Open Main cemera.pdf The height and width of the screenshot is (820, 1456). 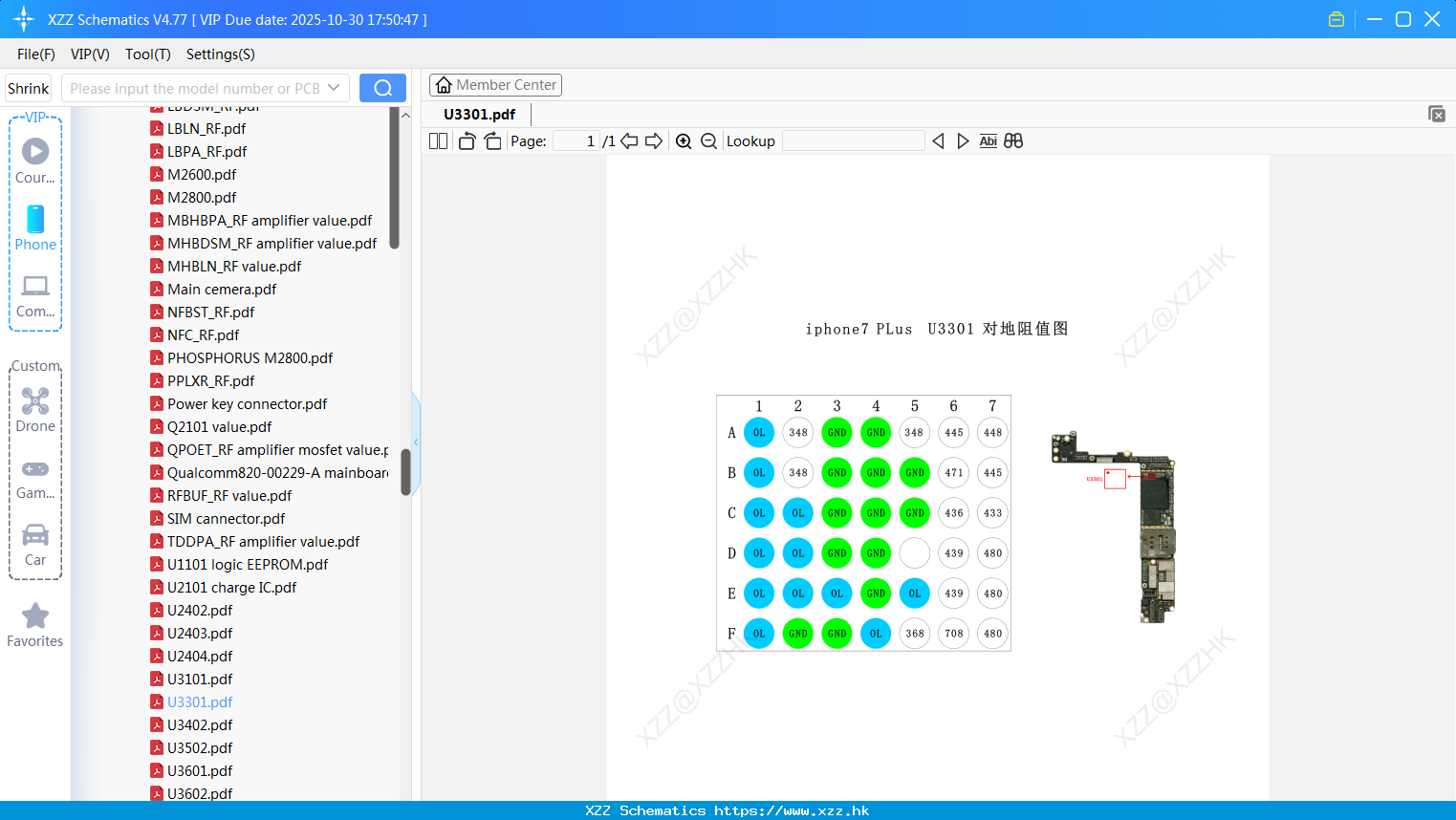(213, 289)
